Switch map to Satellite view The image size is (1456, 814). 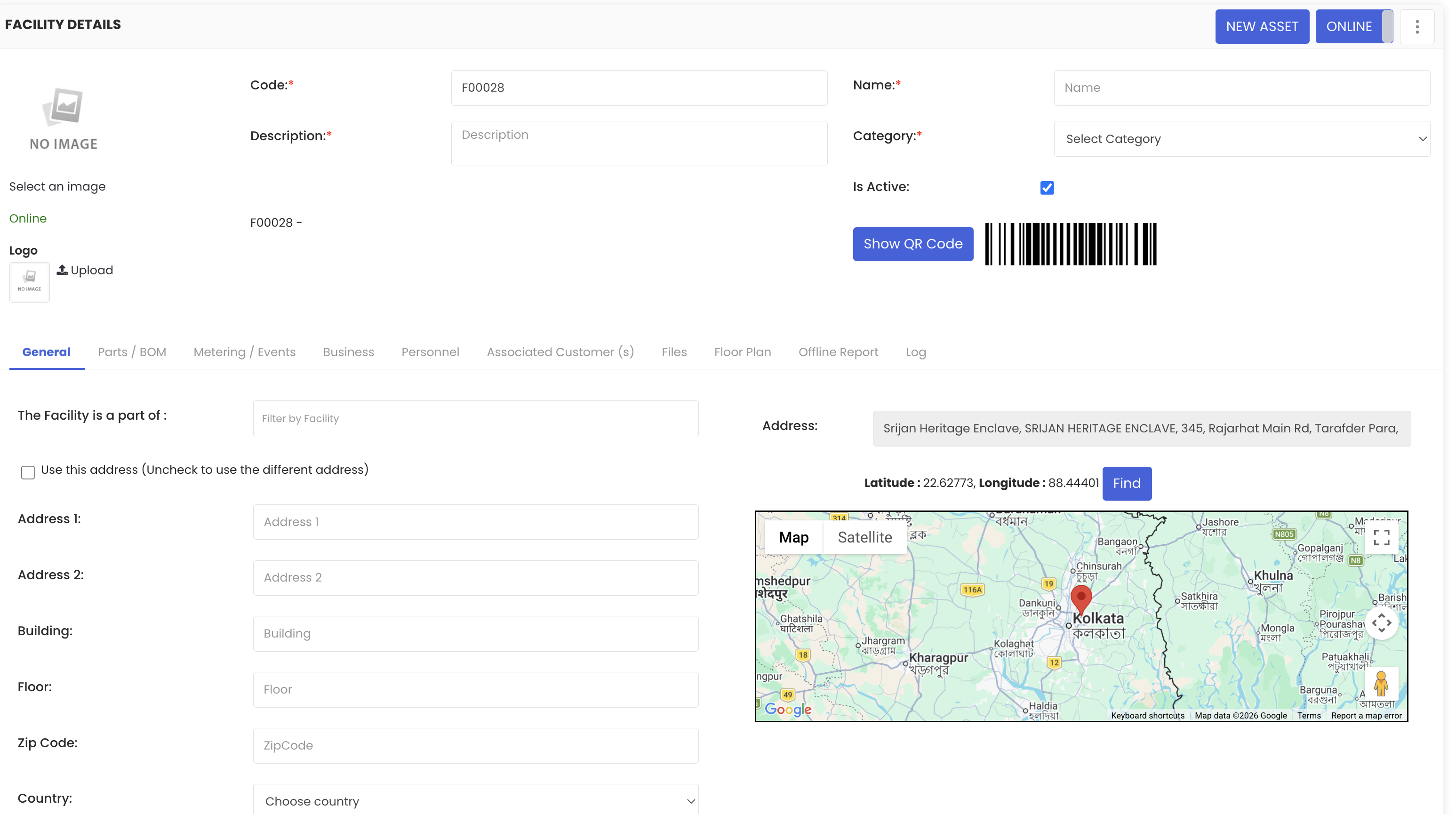[x=864, y=538]
